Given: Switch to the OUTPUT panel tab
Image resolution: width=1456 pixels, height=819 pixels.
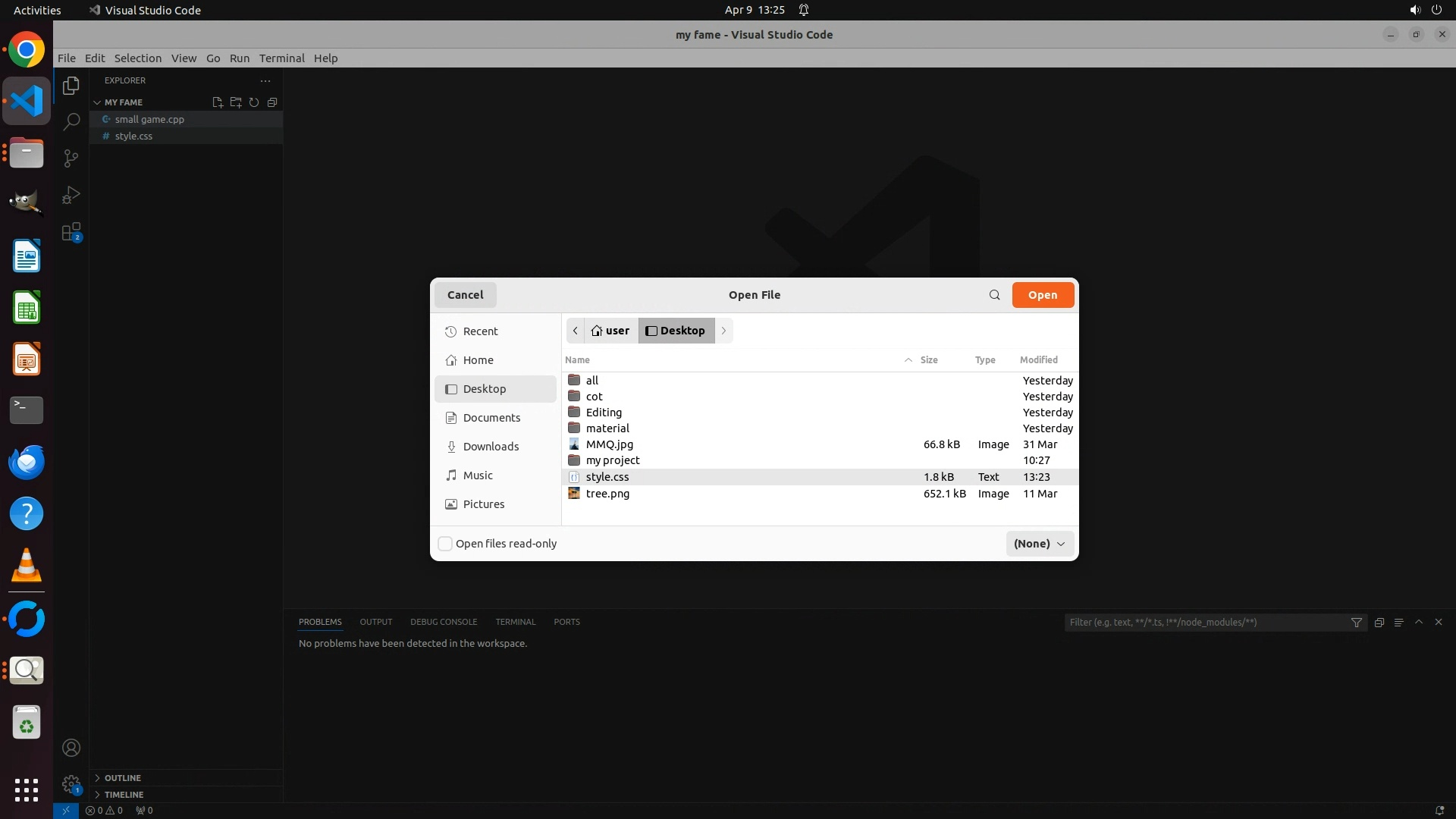Looking at the screenshot, I should [x=375, y=622].
